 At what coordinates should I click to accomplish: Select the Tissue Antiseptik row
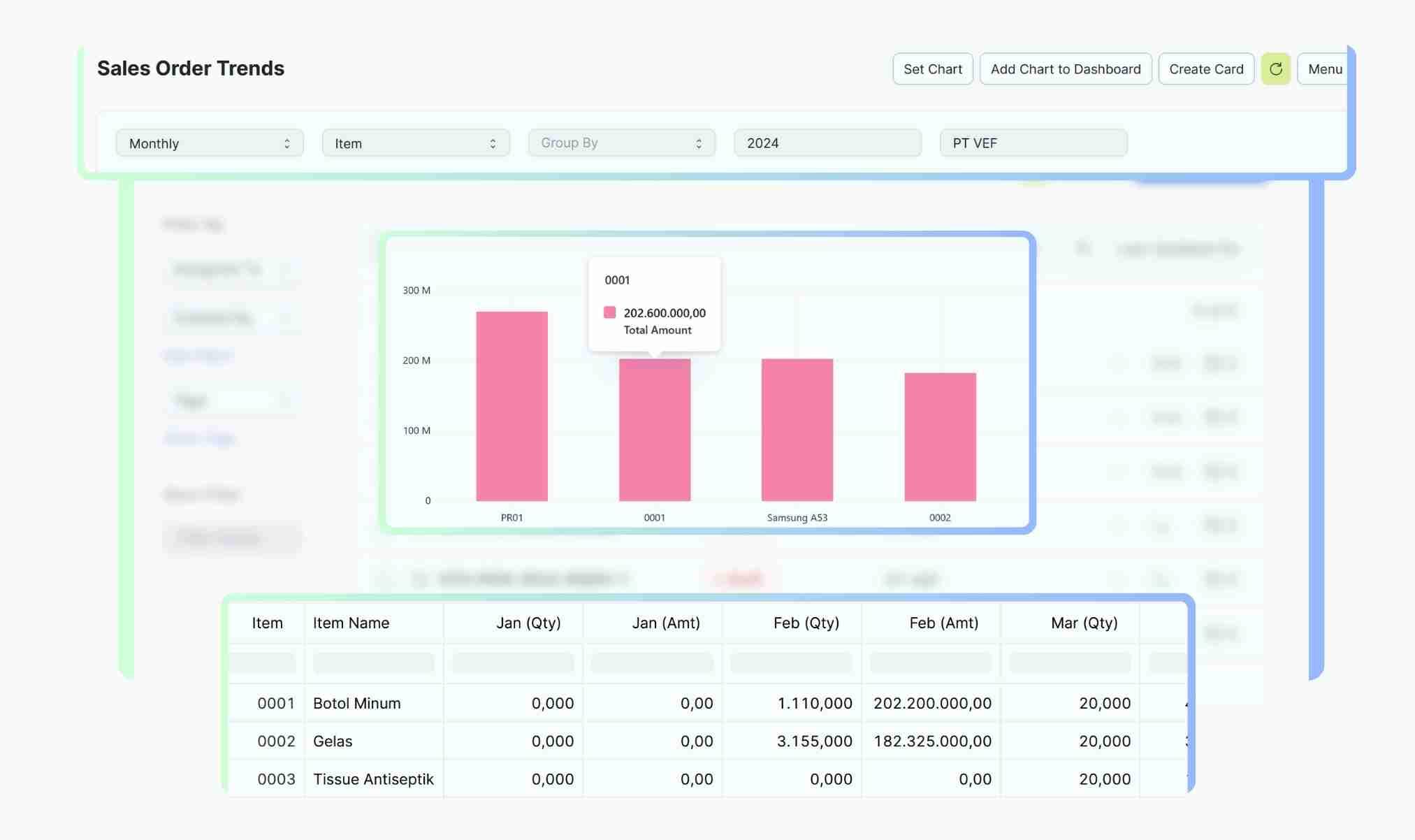pyautogui.click(x=373, y=779)
